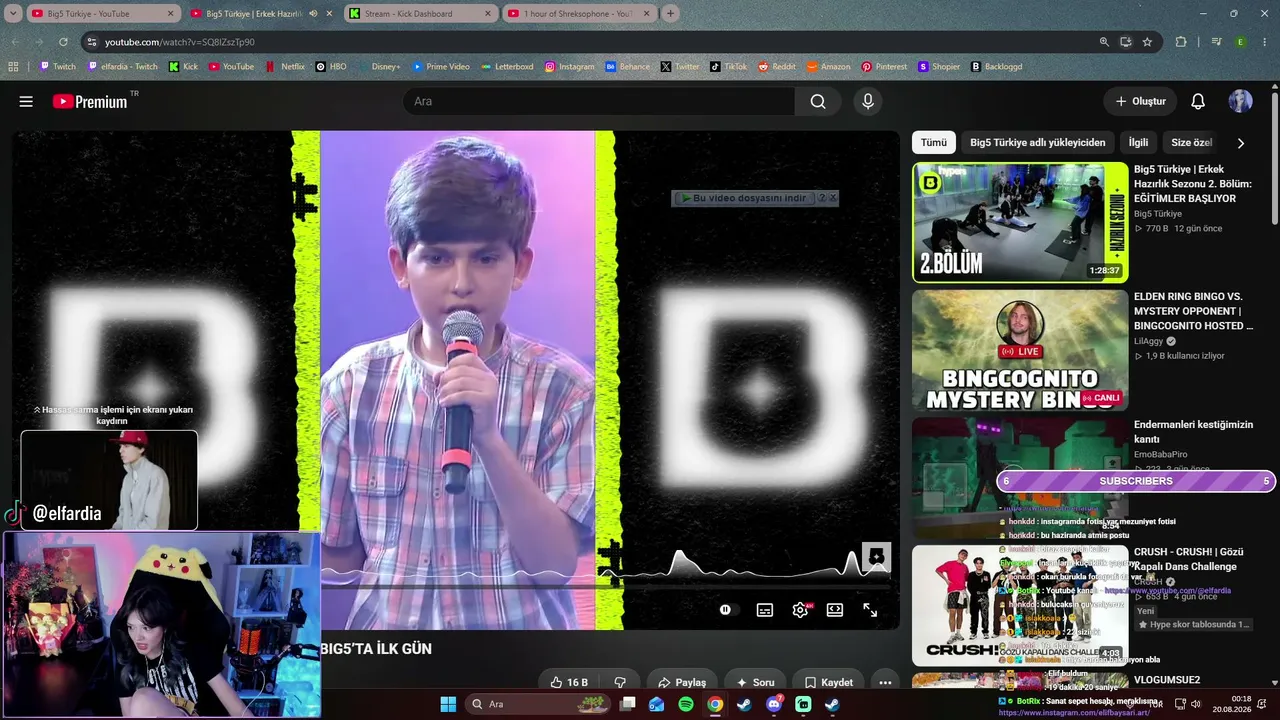Open the Chrome bookmarks apps grid
The image size is (1280, 720).
tap(13, 67)
